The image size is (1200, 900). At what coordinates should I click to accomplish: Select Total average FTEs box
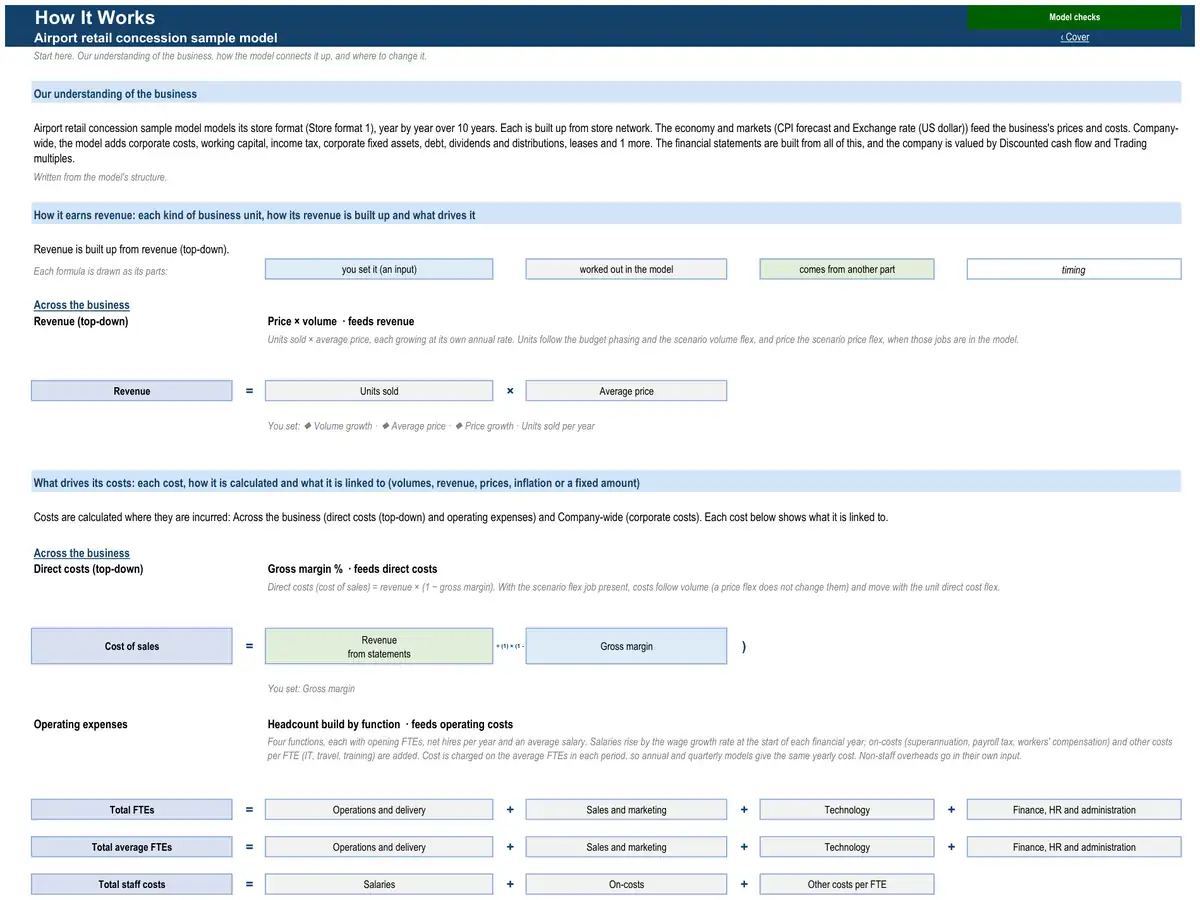point(132,847)
